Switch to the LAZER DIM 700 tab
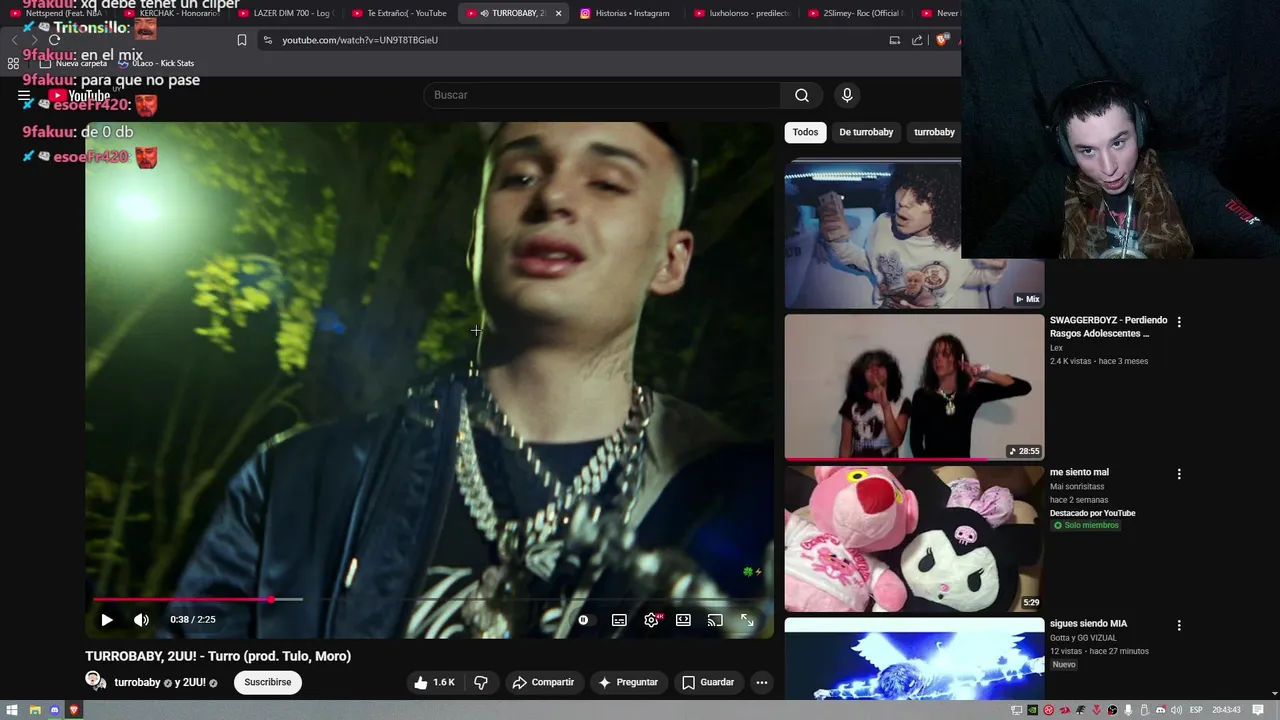 coord(285,13)
